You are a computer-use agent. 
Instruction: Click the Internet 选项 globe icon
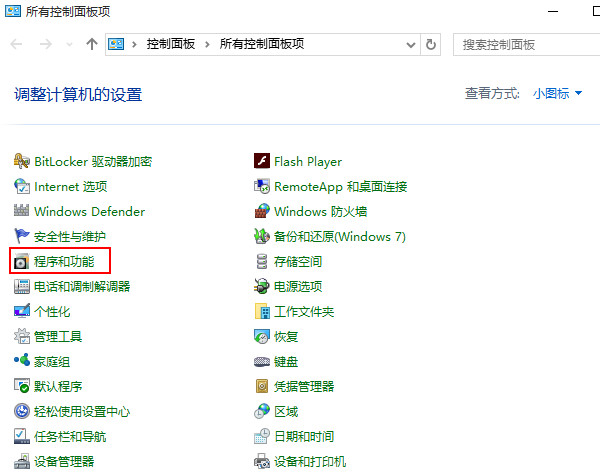[x=21, y=186]
